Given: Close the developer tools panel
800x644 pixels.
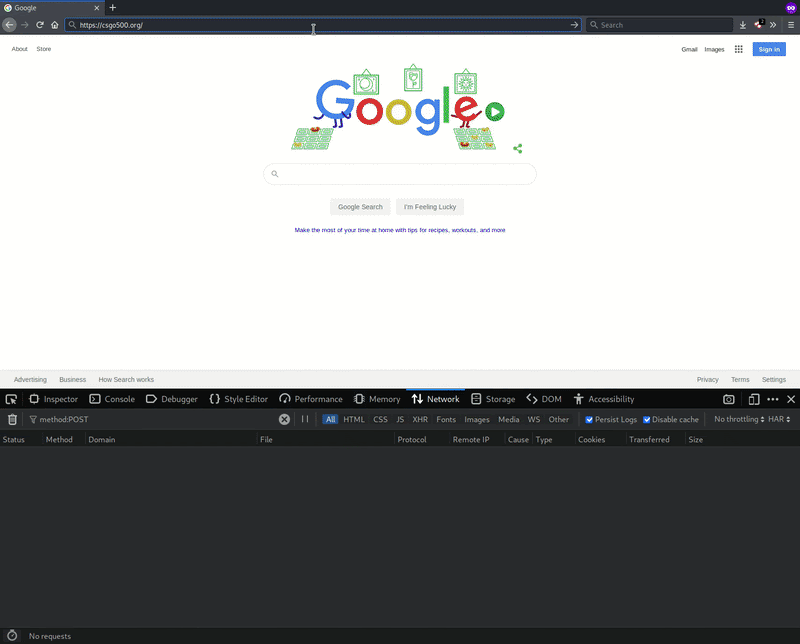Looking at the screenshot, I should tap(791, 399).
